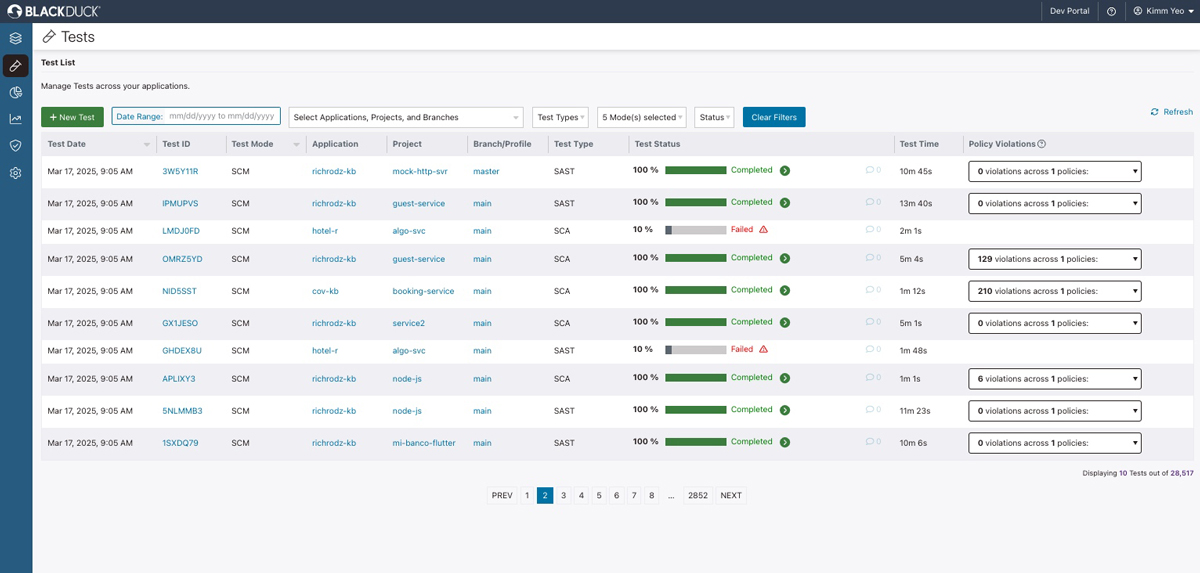Image resolution: width=1200 pixels, height=573 pixels.
Task: Click the Refresh link
Action: coord(1171,112)
